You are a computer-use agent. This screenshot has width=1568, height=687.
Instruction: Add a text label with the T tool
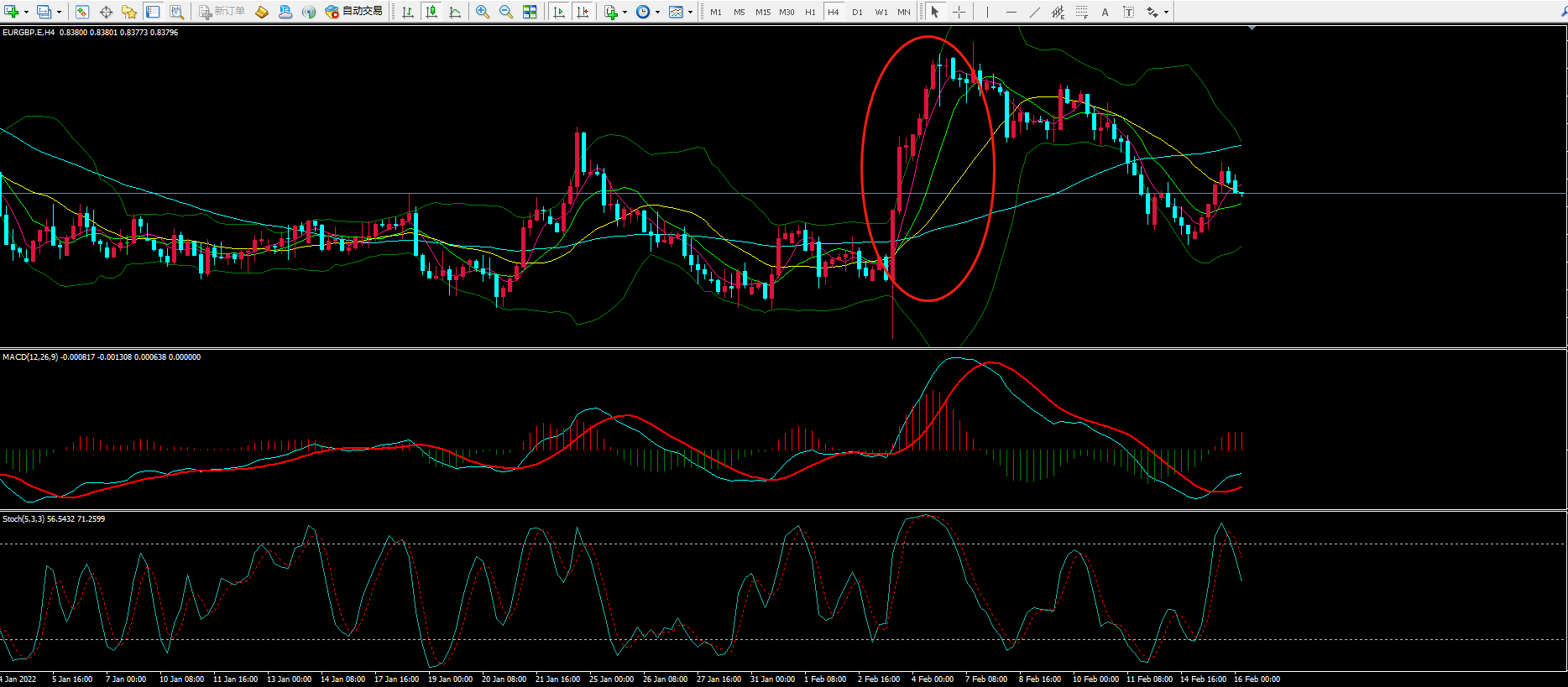point(1128,12)
